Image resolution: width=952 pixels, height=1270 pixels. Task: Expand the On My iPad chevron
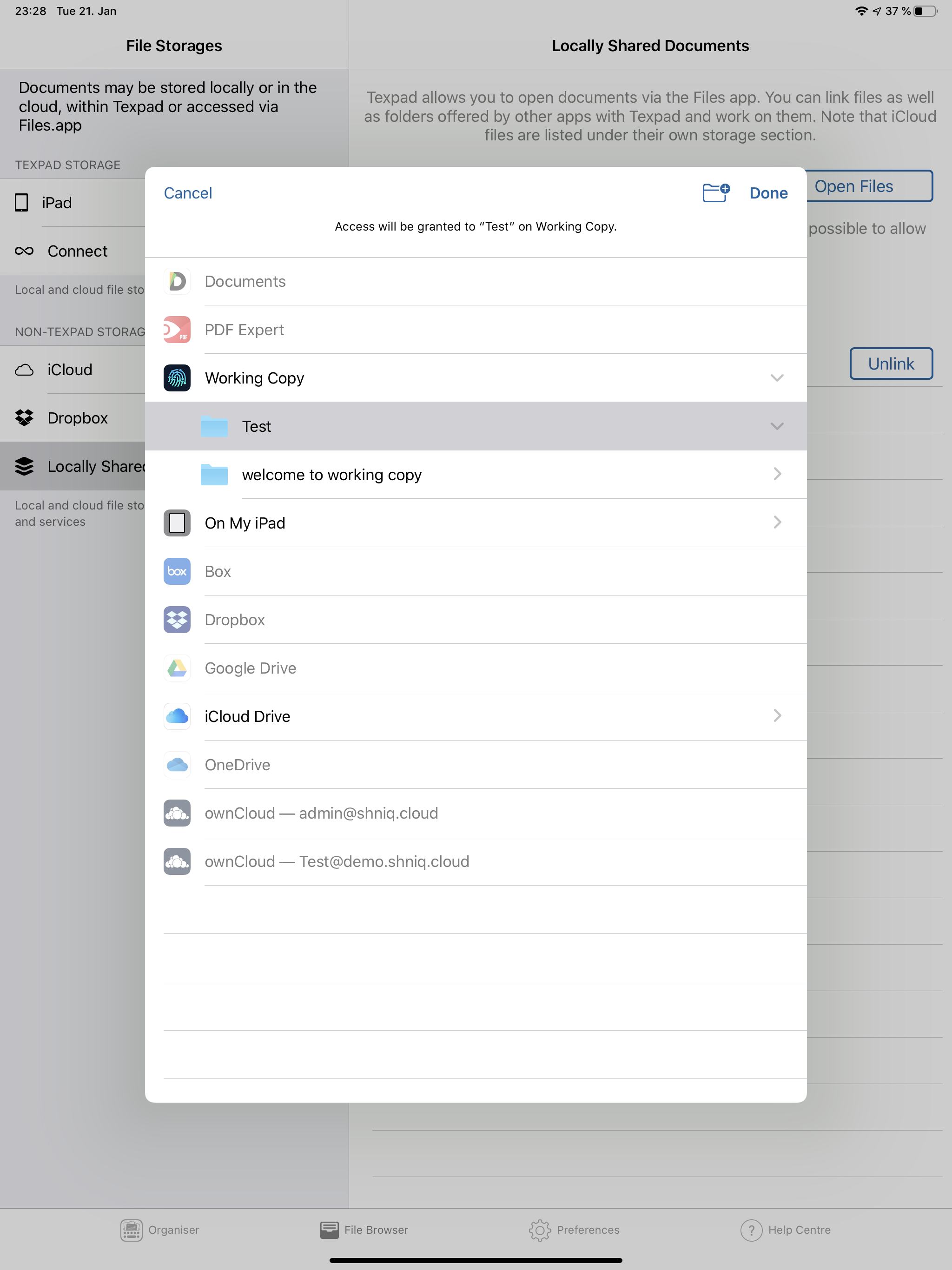[x=777, y=522]
